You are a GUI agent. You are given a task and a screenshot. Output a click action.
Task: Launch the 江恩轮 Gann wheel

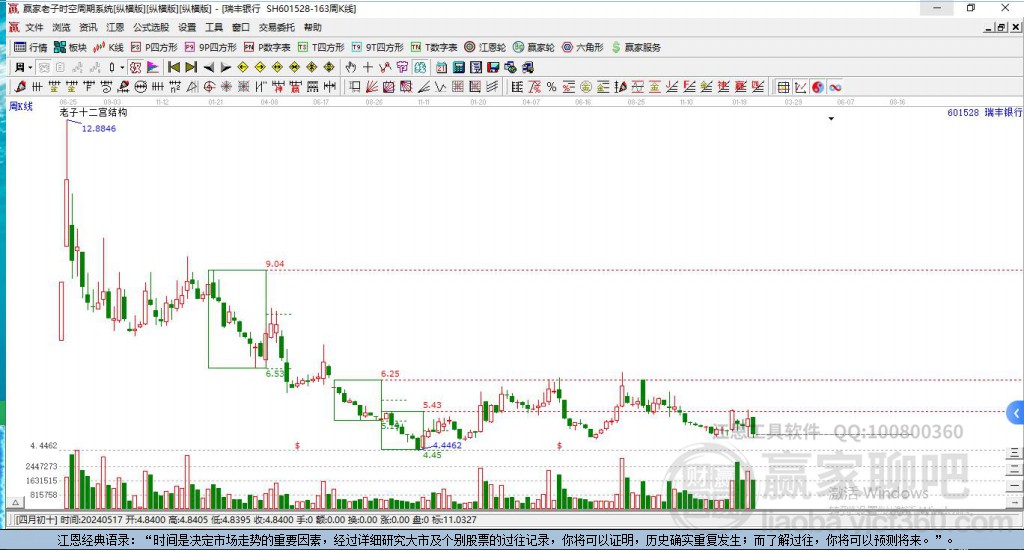[485, 47]
